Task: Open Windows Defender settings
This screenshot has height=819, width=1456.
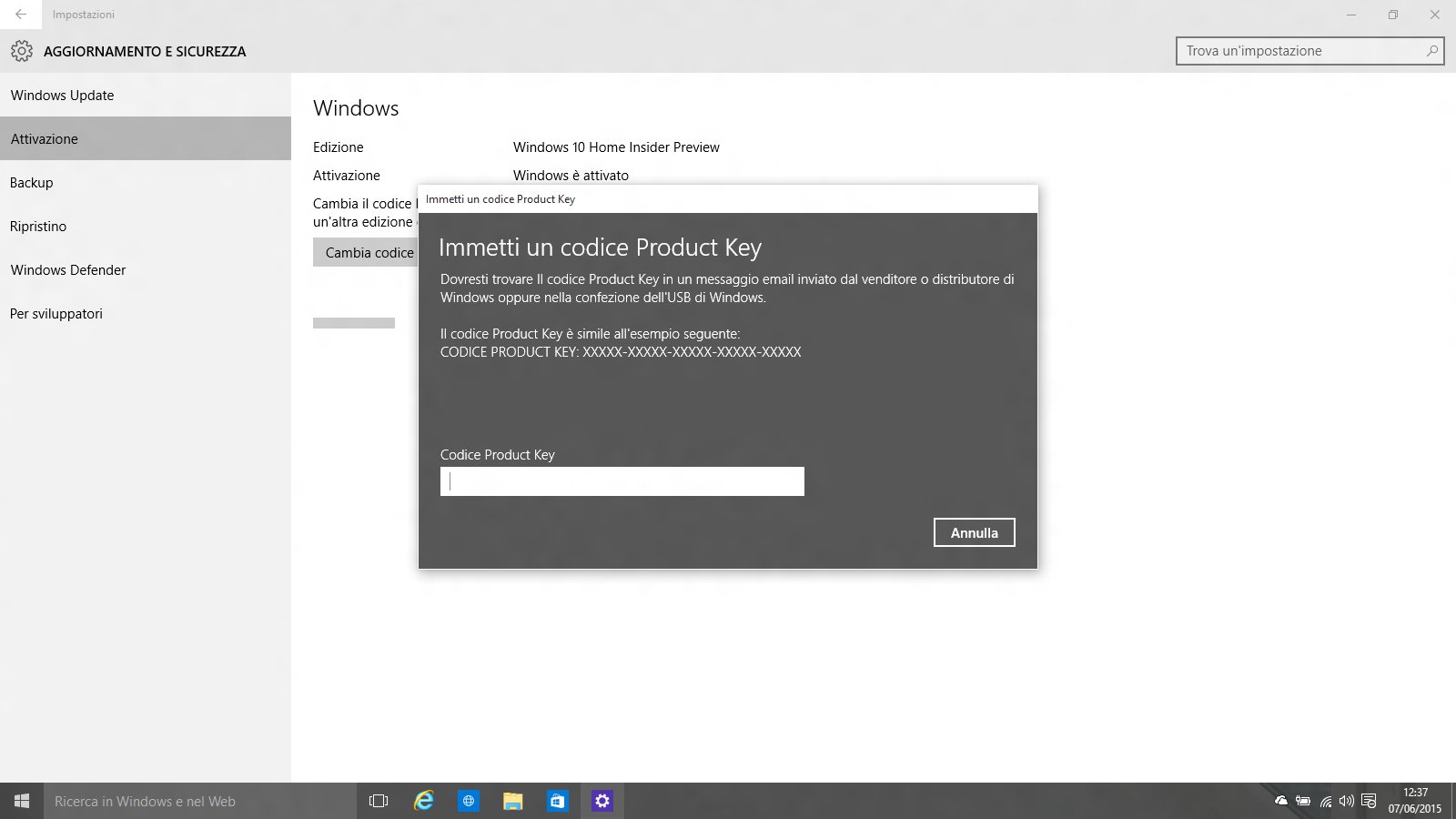Action: click(146, 269)
